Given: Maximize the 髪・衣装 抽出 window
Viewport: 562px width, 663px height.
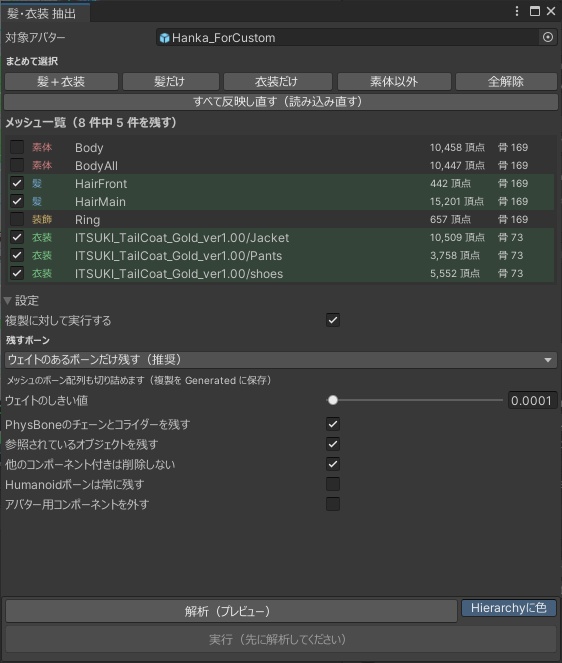Looking at the screenshot, I should (535, 11).
